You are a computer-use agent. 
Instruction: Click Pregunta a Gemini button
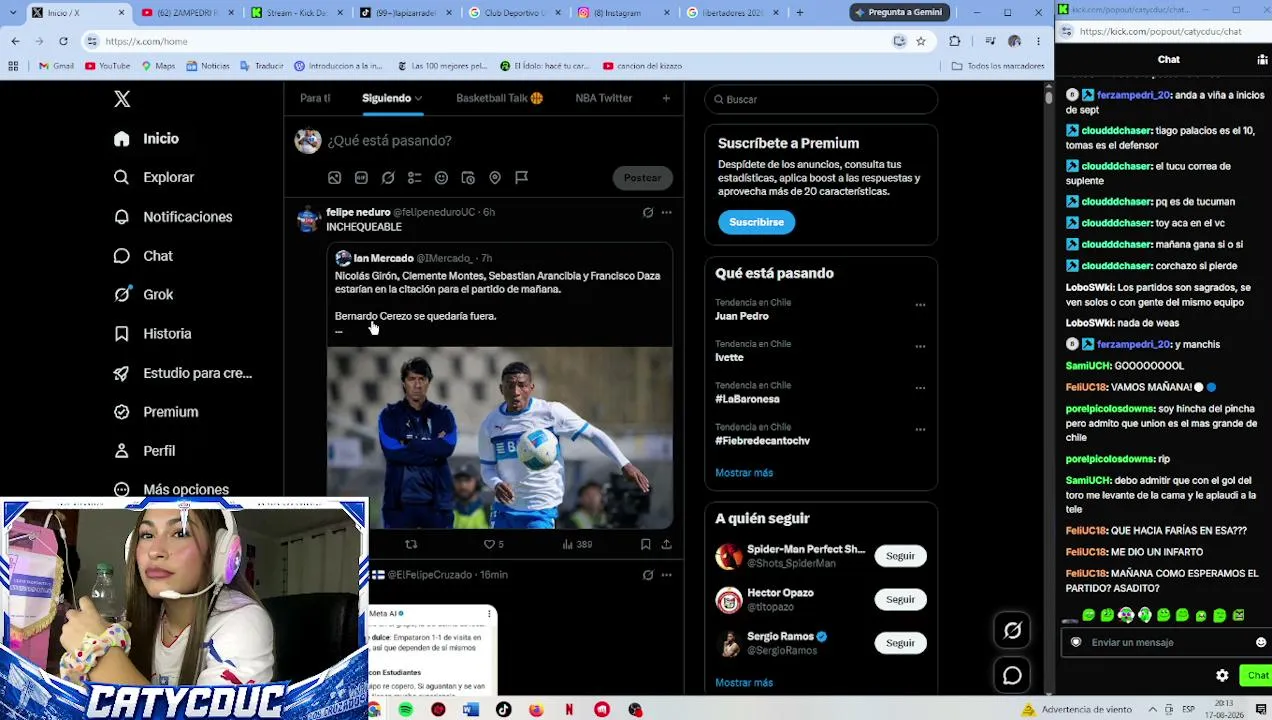(x=897, y=12)
